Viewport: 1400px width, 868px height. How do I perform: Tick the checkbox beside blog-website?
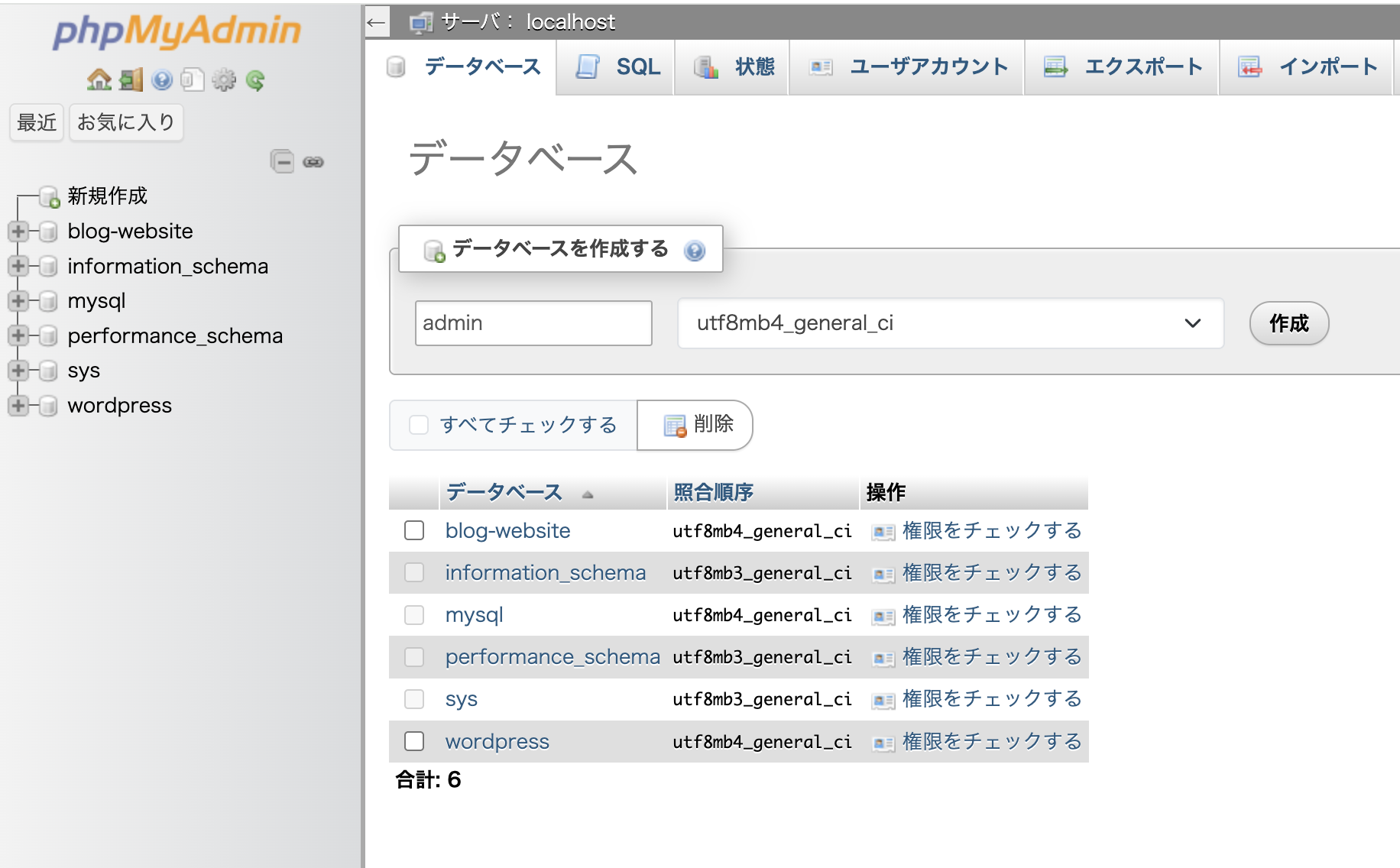(414, 530)
